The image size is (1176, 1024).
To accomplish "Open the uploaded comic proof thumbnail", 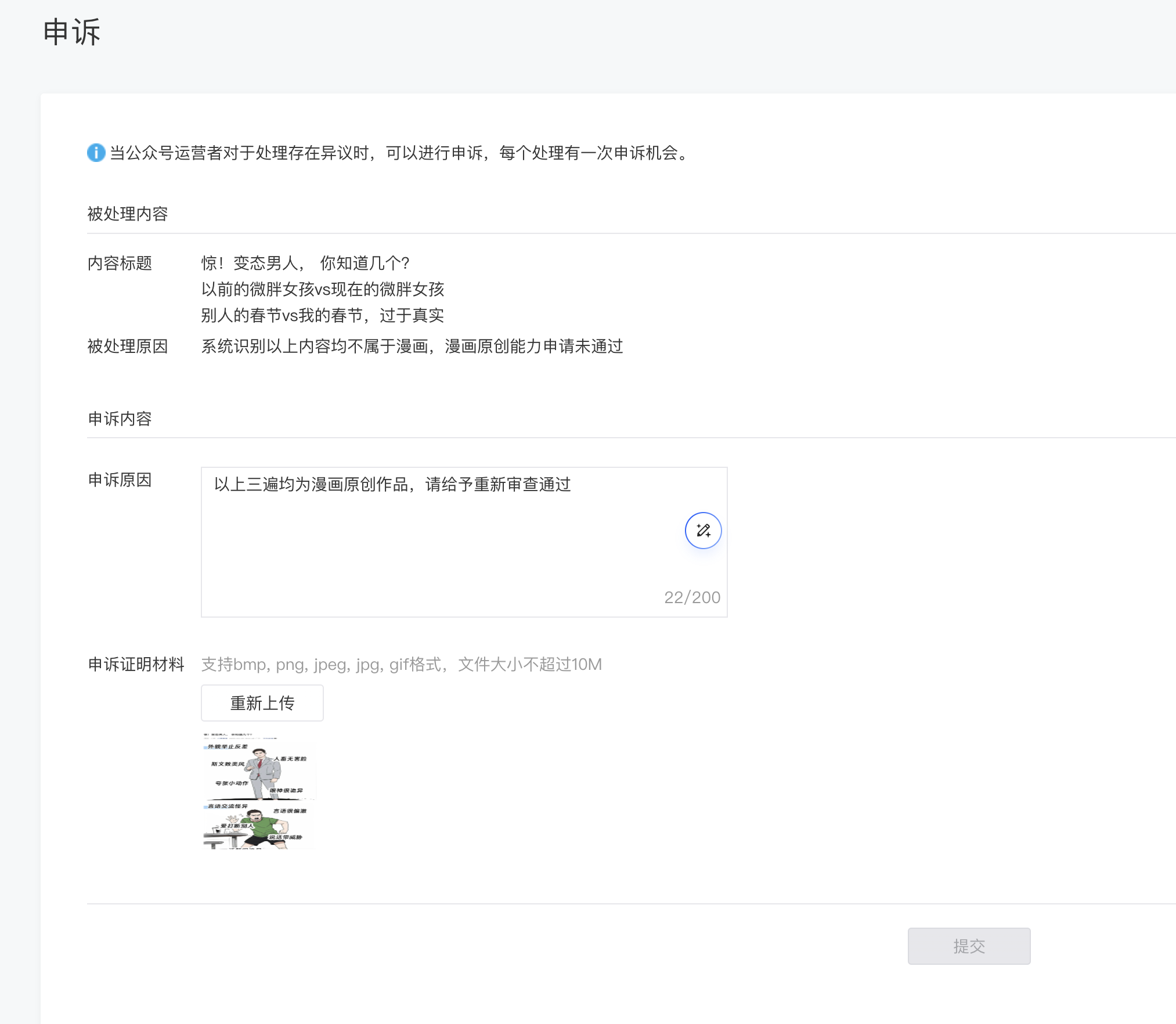I will [259, 791].
